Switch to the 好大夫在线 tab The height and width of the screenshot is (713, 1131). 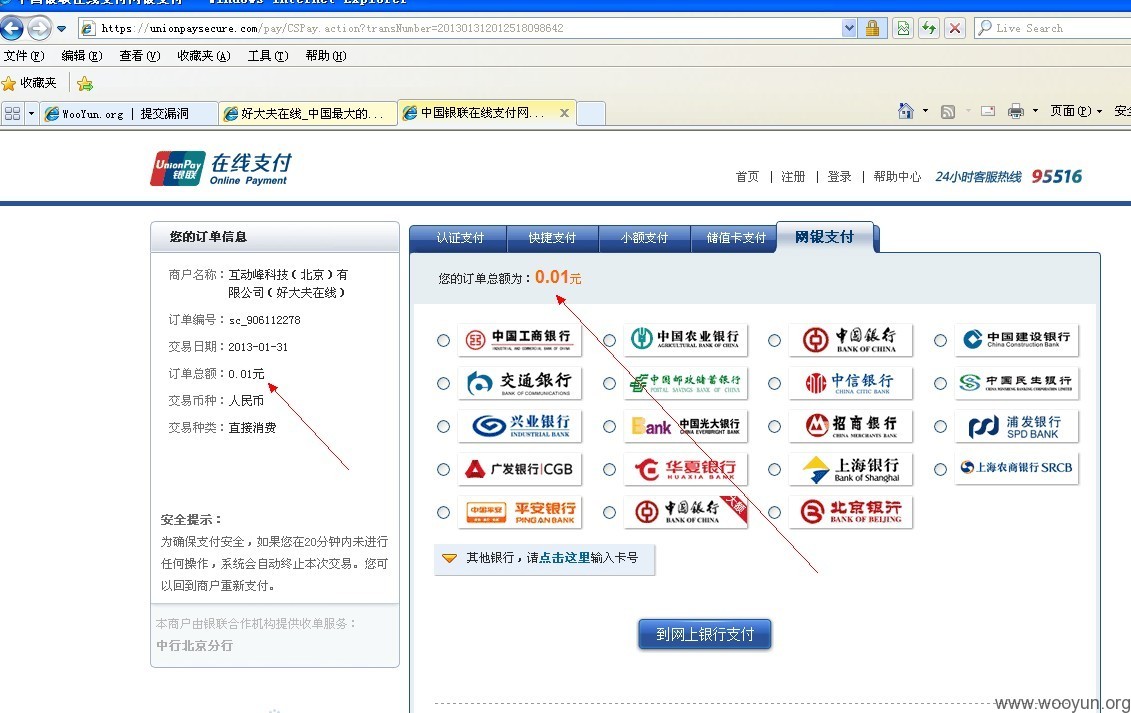point(308,113)
